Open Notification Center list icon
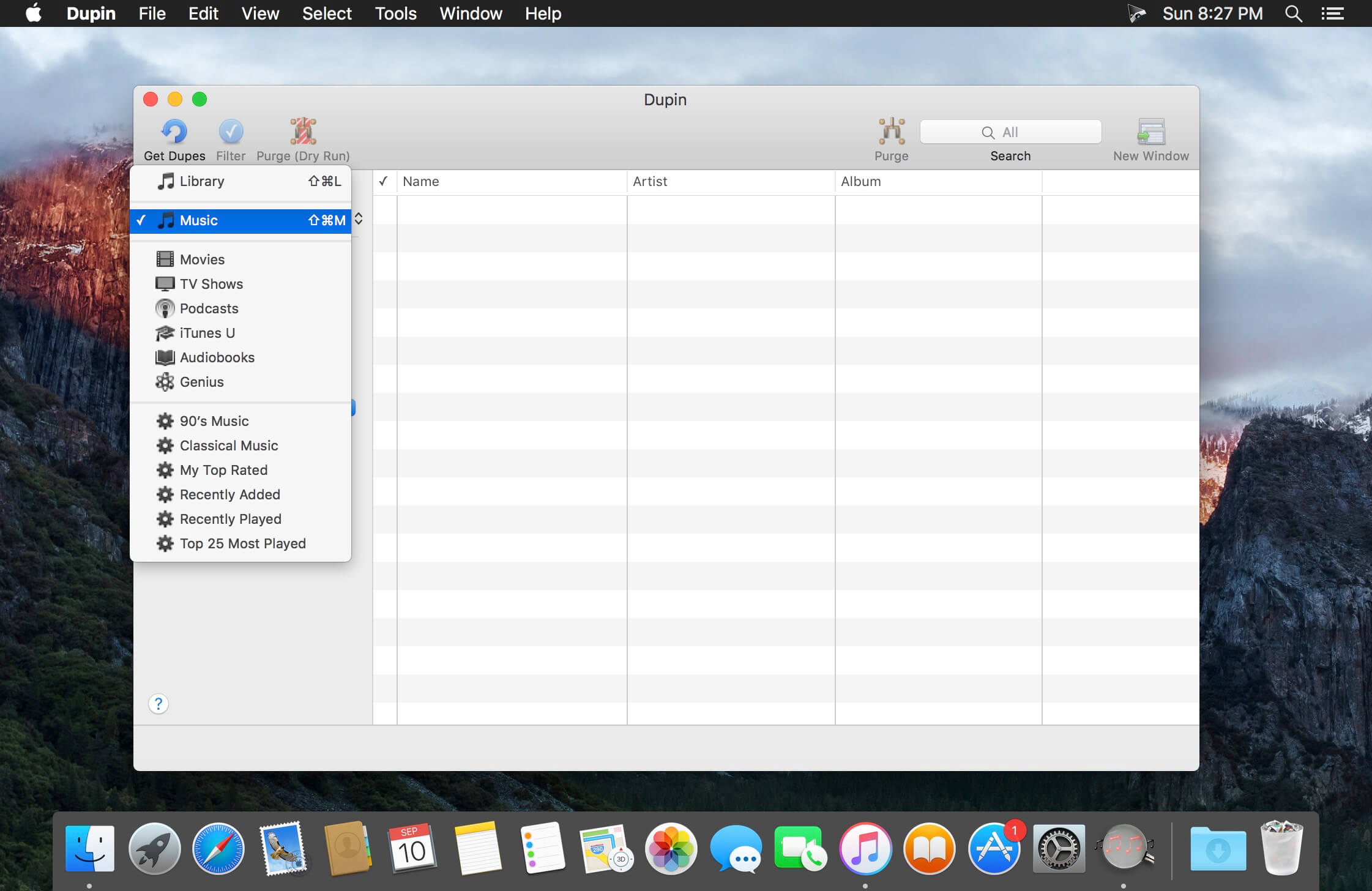 point(1332,13)
